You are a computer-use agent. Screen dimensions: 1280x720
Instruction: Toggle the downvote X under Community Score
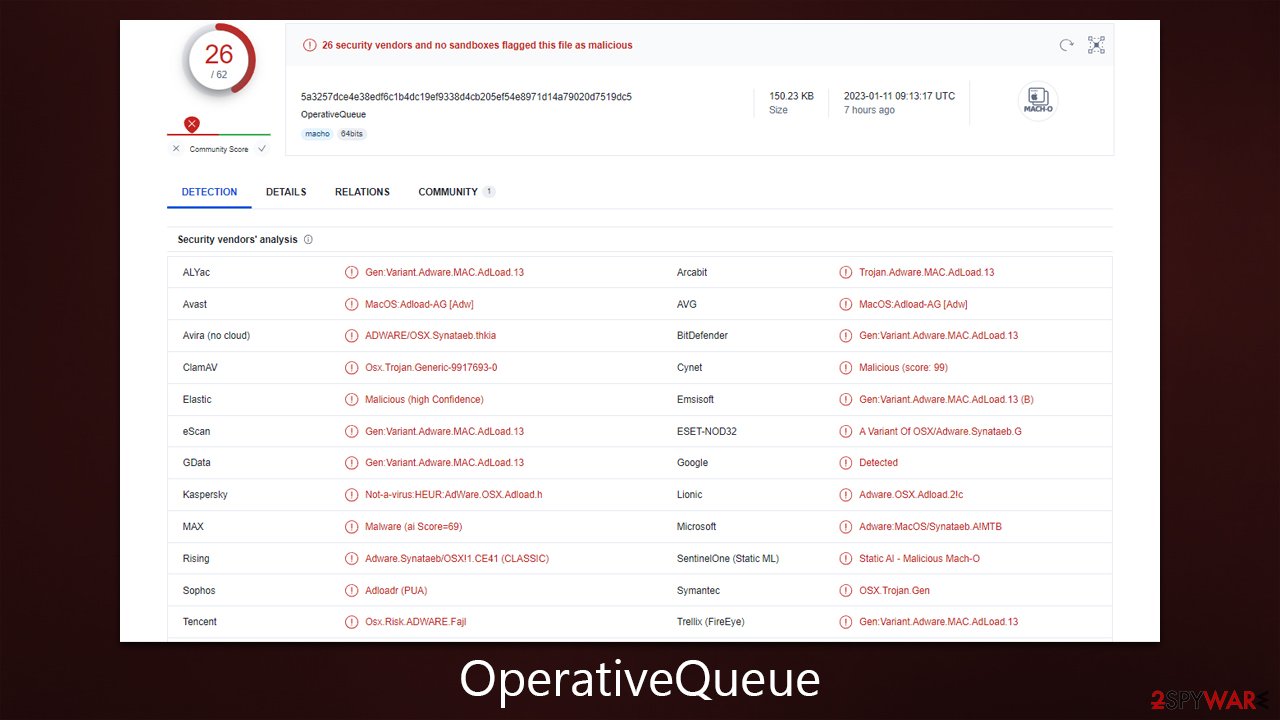pos(176,148)
